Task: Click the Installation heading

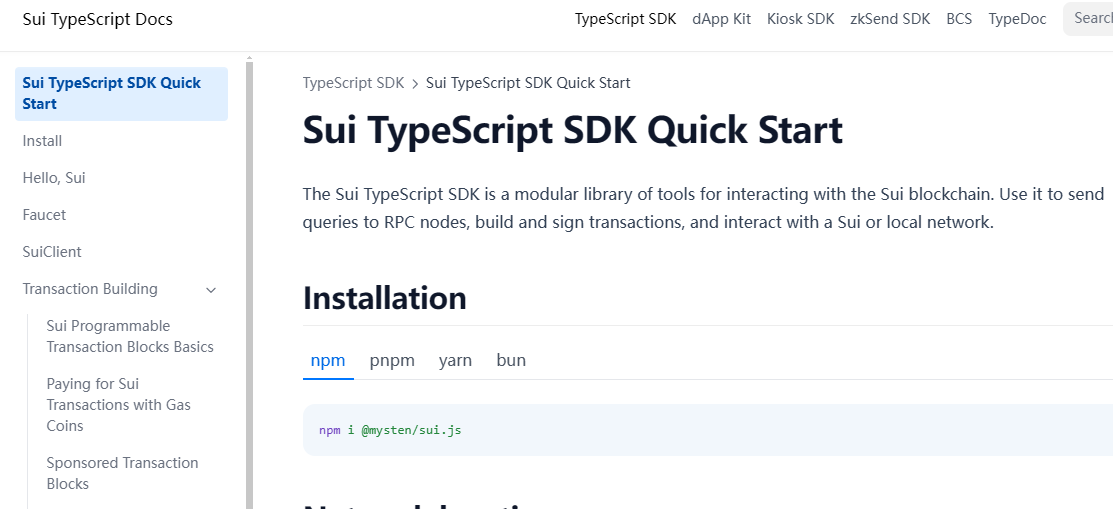Action: tap(385, 298)
